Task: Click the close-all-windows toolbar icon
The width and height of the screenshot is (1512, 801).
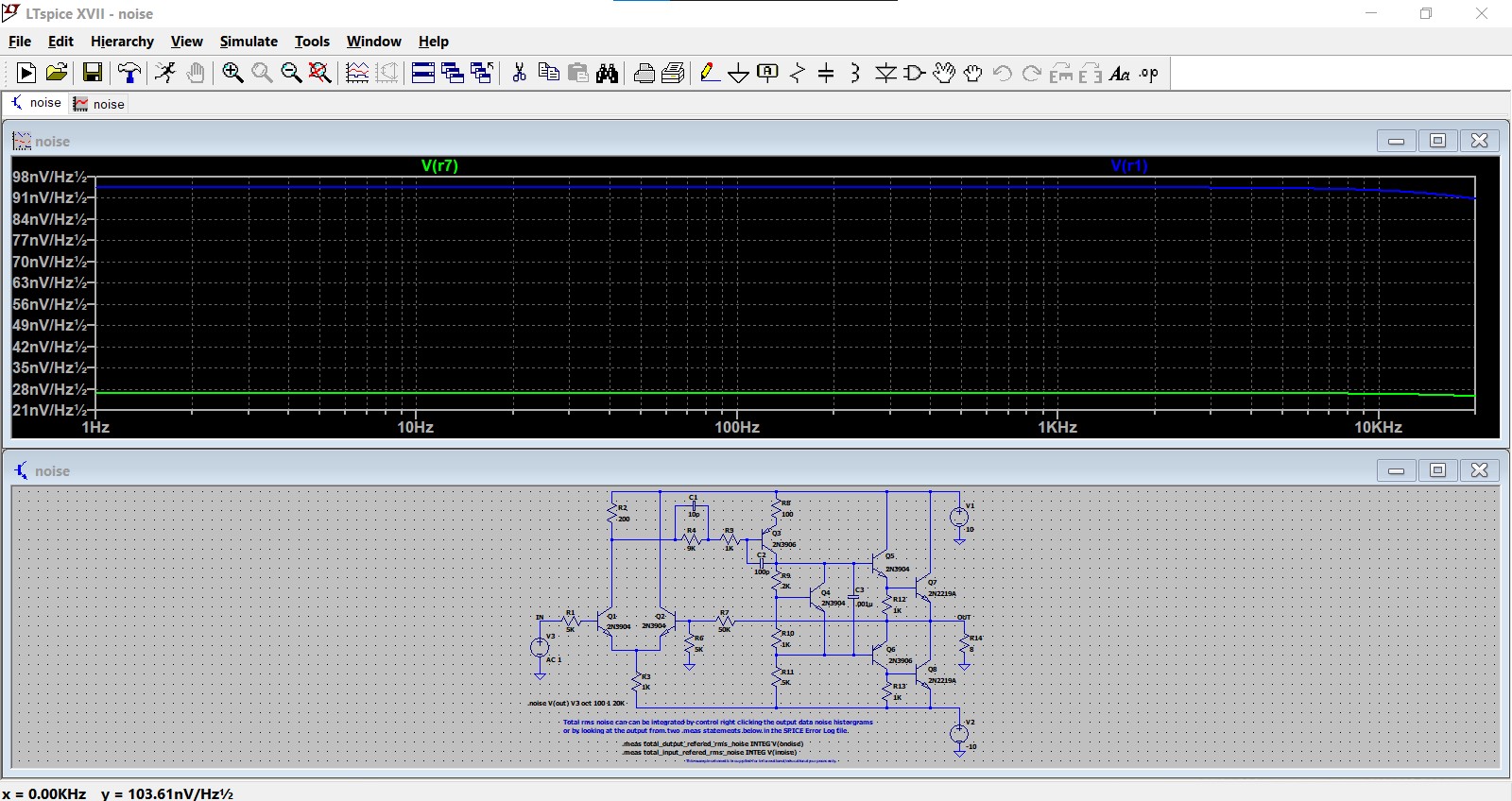Action: pos(482,73)
